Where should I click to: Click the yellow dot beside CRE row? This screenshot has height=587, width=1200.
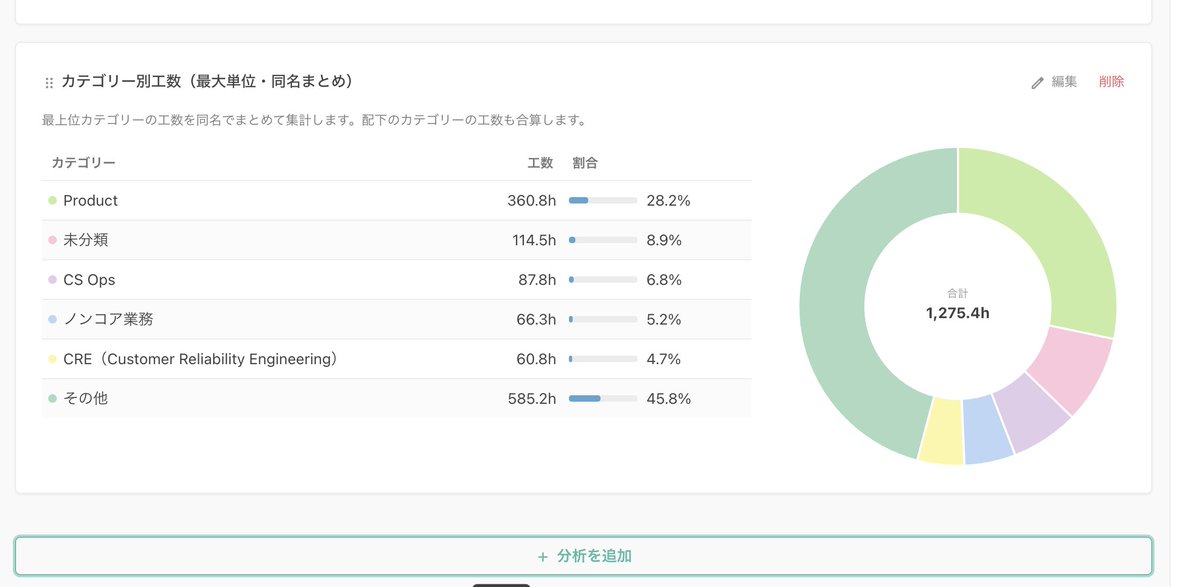tap(52, 358)
